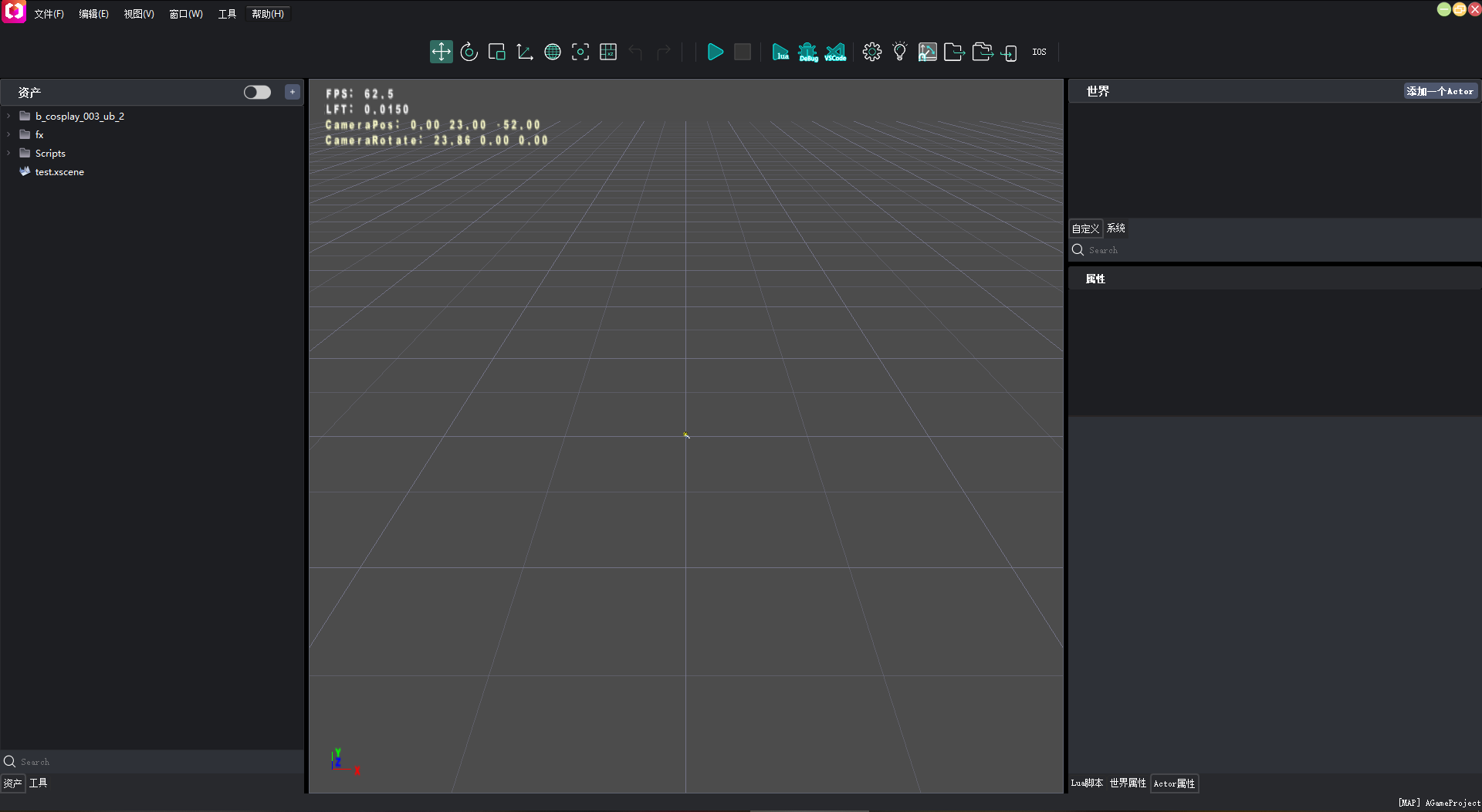Stop playback with the Stop square
Viewport: 1482px width, 812px height.
point(743,52)
